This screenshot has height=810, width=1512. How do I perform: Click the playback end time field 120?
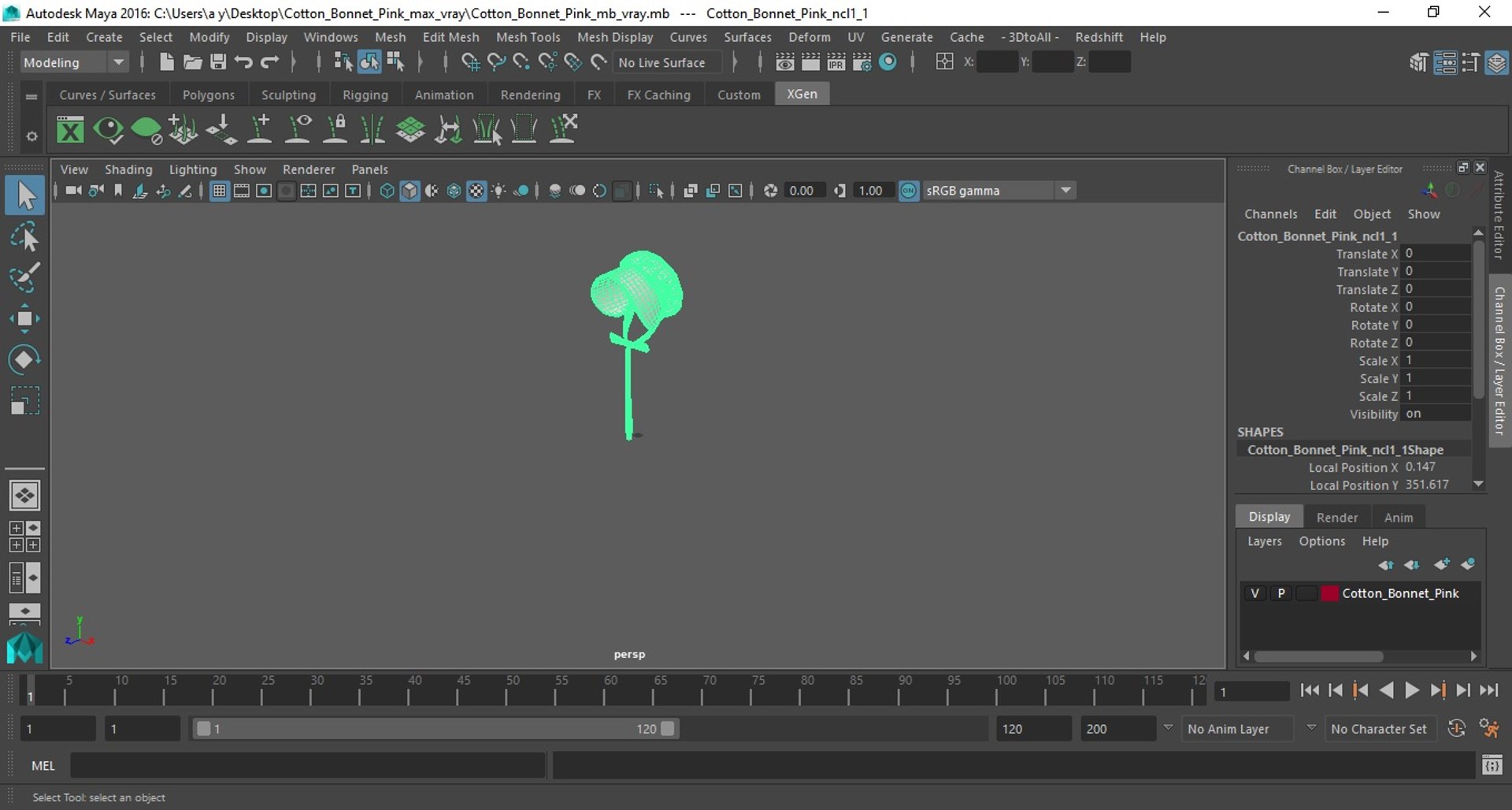tap(1033, 729)
